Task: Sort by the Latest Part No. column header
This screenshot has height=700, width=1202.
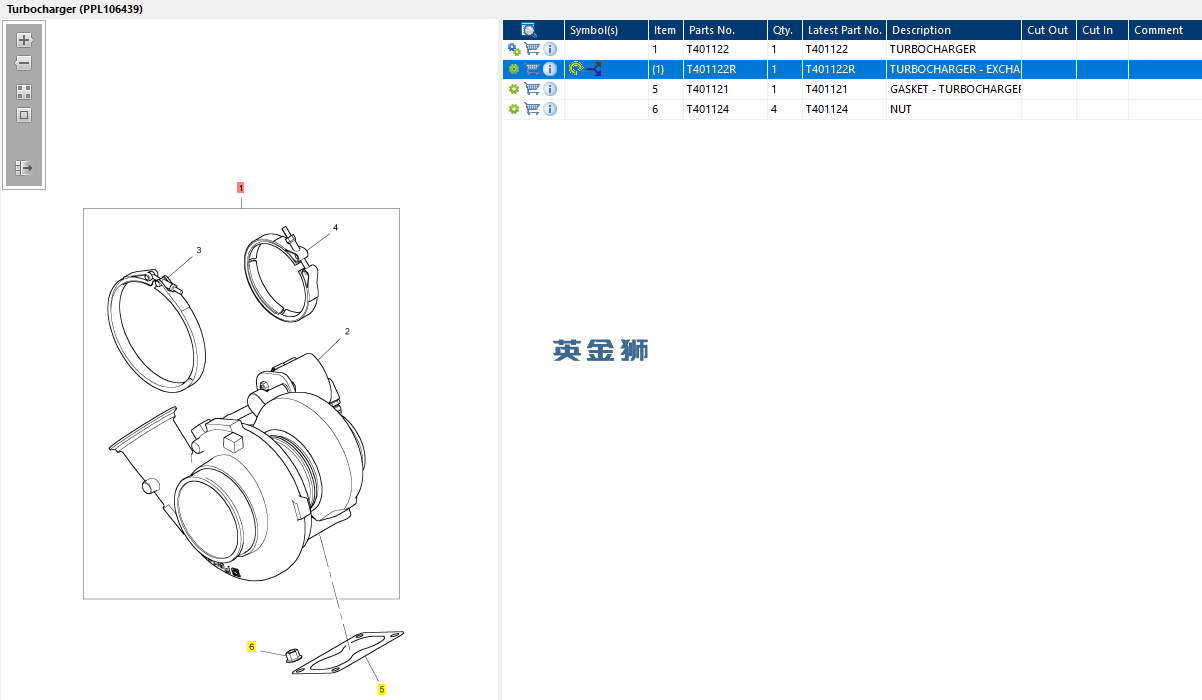Action: tap(845, 30)
